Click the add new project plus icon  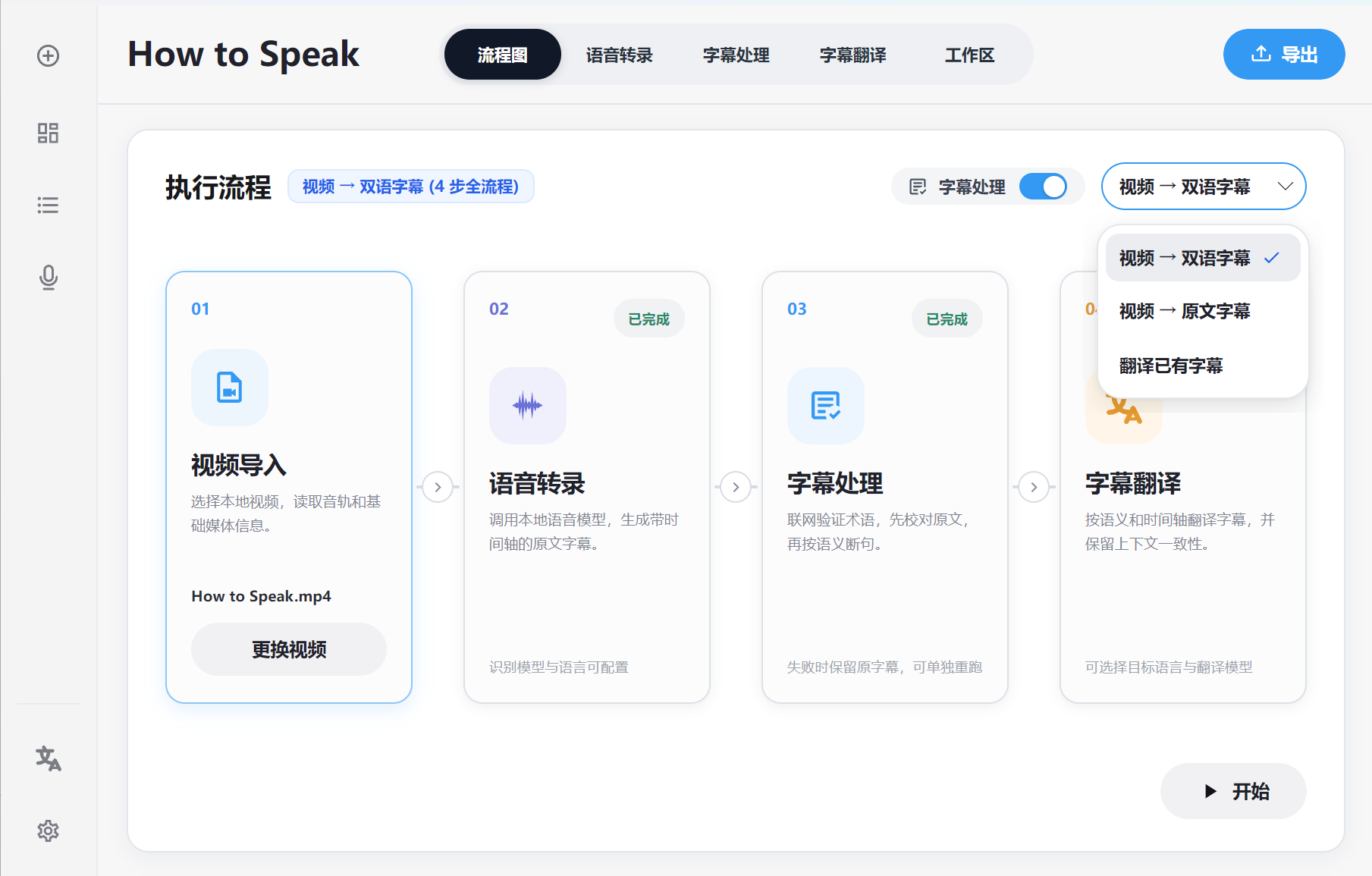(48, 55)
